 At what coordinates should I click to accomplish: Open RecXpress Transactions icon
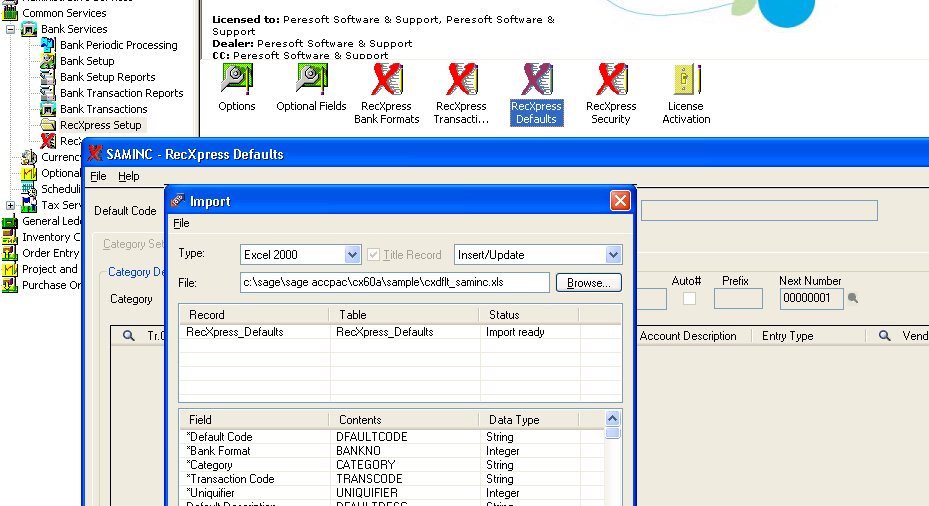tap(461, 80)
